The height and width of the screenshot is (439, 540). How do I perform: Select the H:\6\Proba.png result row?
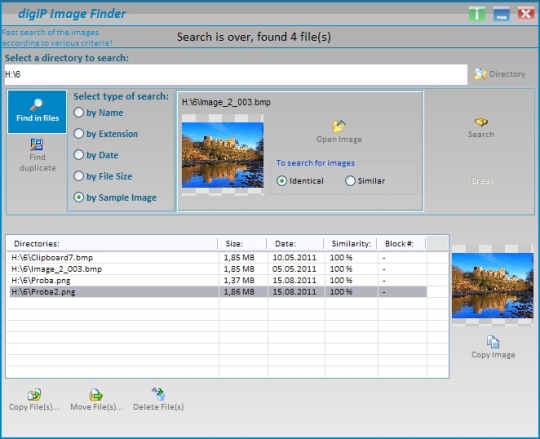tap(218, 280)
